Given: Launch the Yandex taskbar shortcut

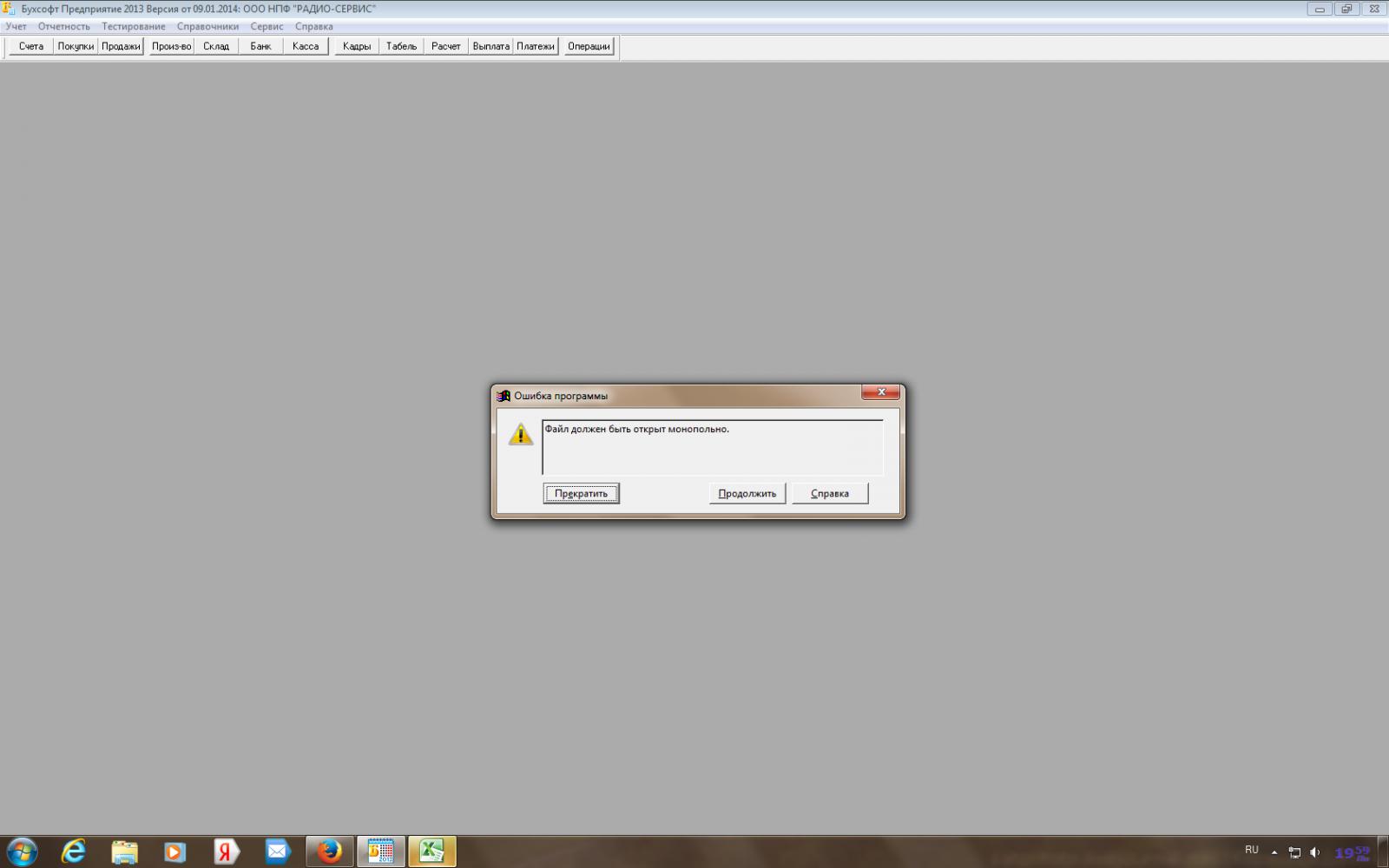Looking at the screenshot, I should click(x=227, y=852).
